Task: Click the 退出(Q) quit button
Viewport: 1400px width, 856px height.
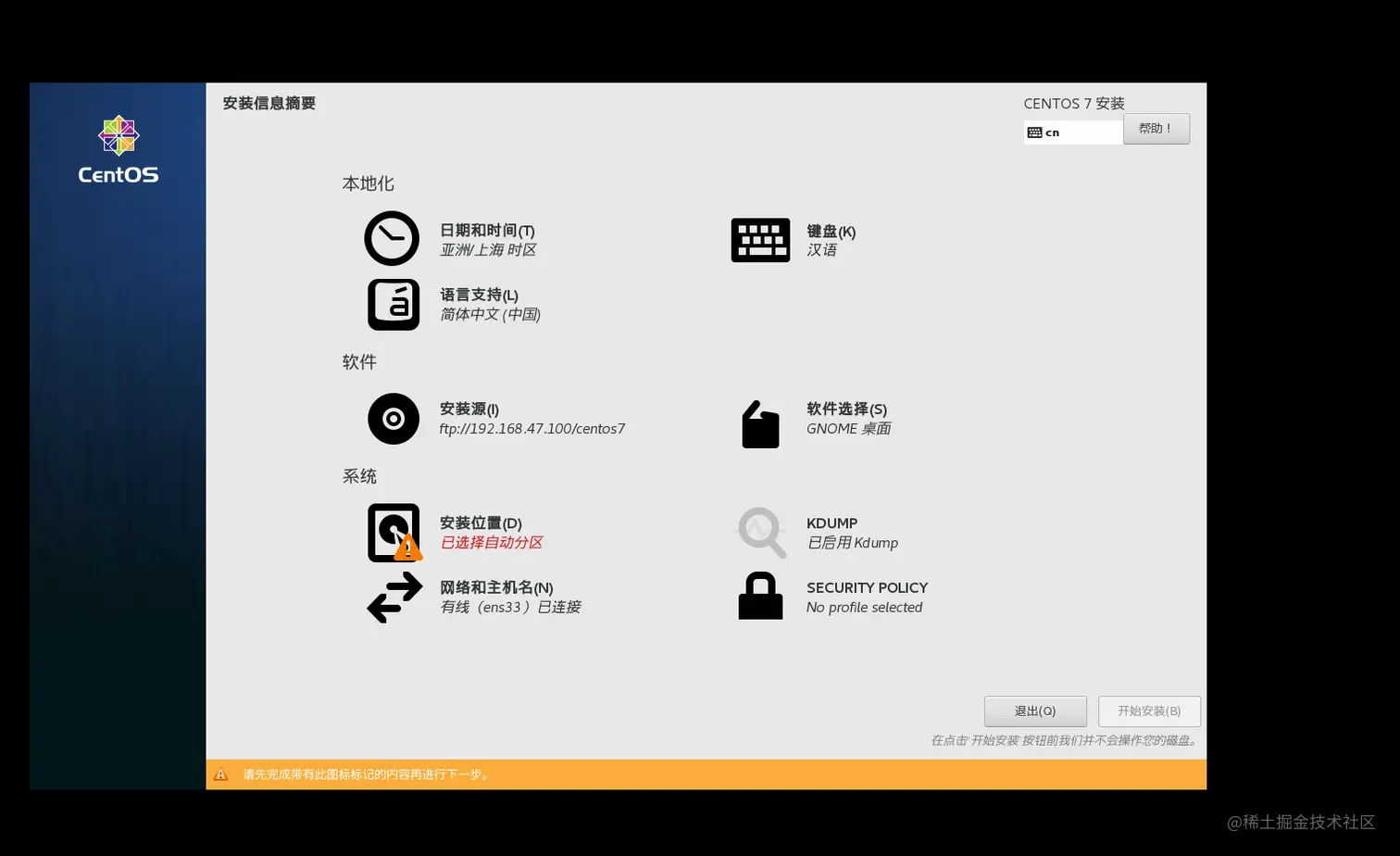Action: [x=1035, y=711]
